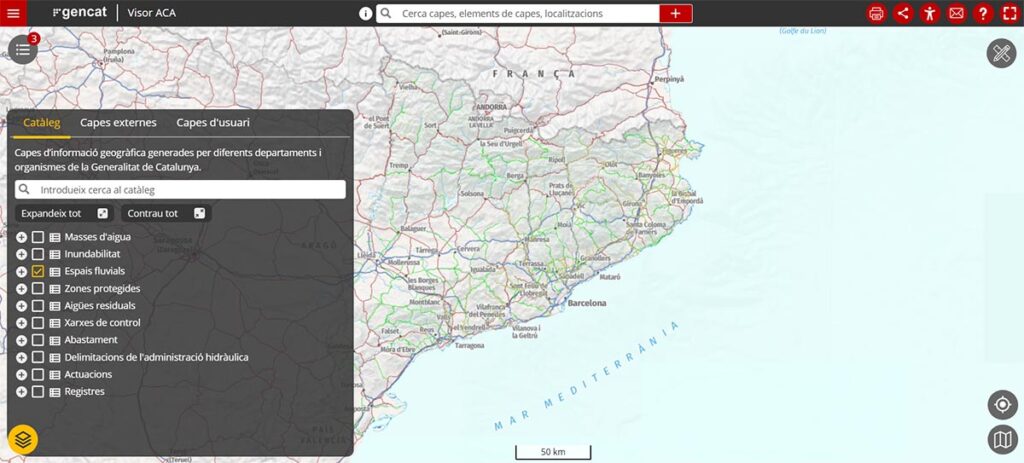Viewport: 1024px width, 463px height.
Task: Open drawing and measuring tools icon
Action: 1001,54
